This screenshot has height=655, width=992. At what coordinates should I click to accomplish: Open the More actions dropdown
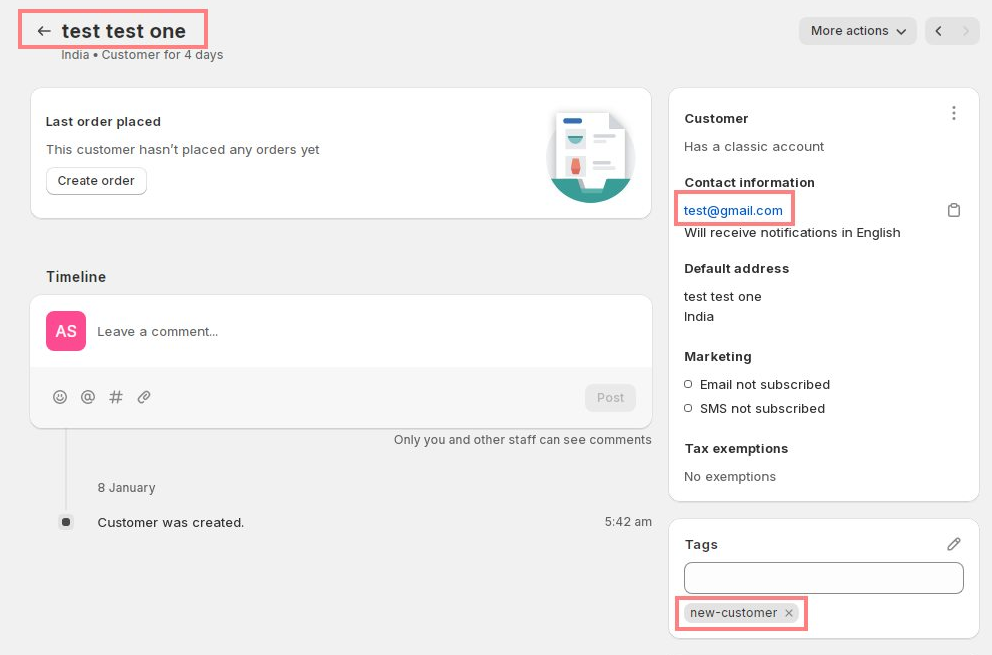[857, 31]
